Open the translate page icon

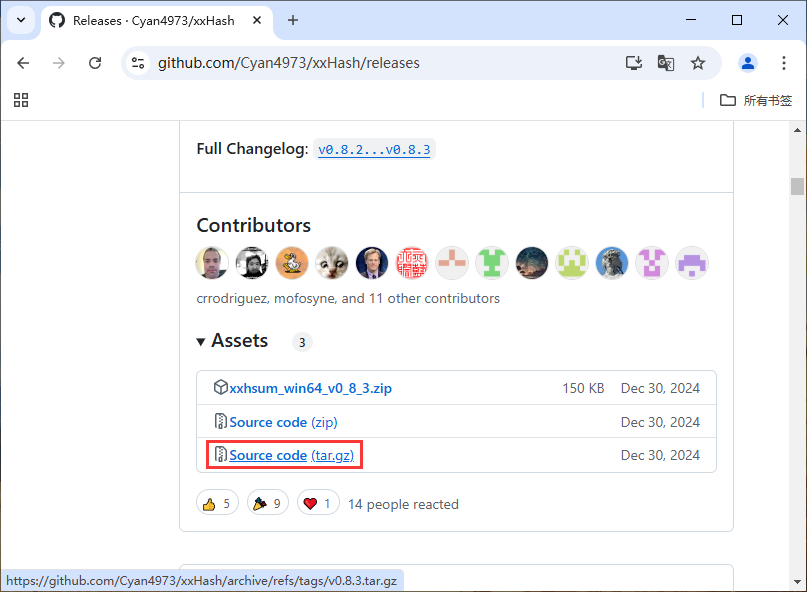coord(665,63)
